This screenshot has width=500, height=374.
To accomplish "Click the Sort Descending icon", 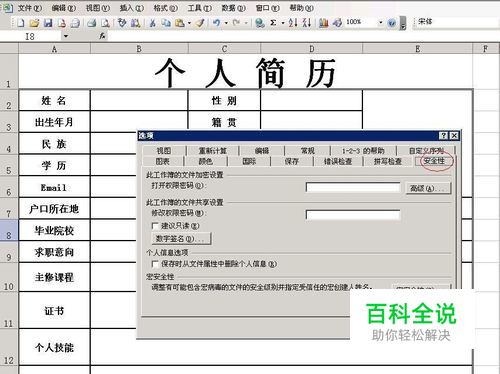I will [x=307, y=23].
